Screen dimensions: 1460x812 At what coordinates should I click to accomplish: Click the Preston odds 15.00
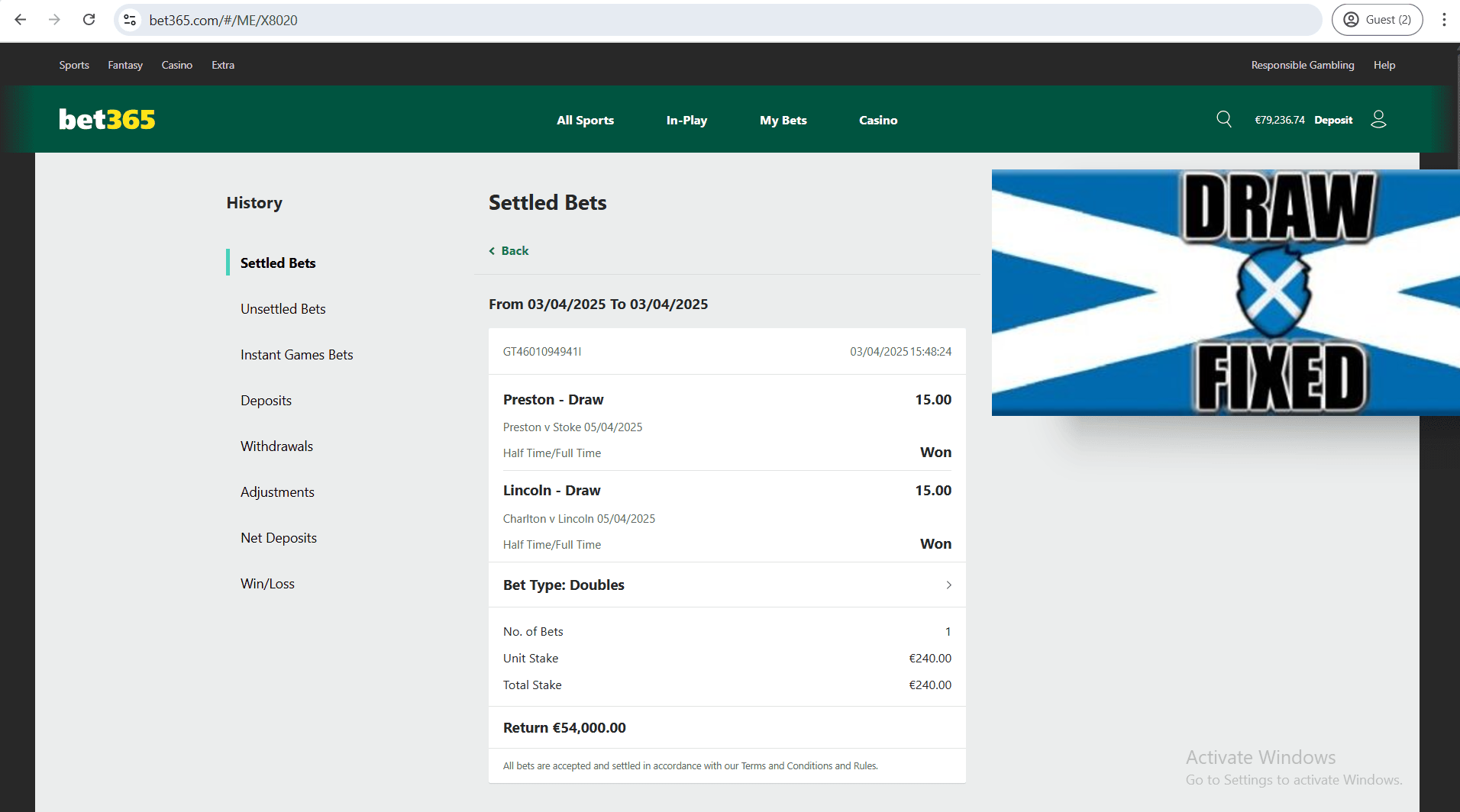tap(933, 399)
